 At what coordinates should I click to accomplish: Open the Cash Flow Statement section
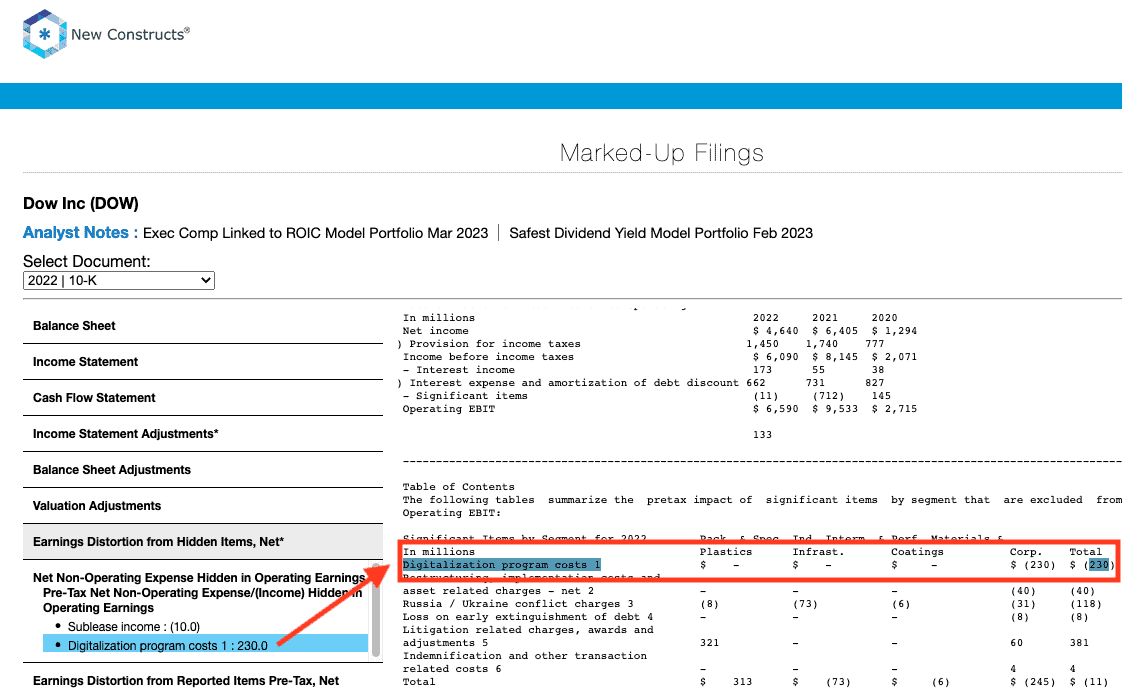click(x=203, y=397)
